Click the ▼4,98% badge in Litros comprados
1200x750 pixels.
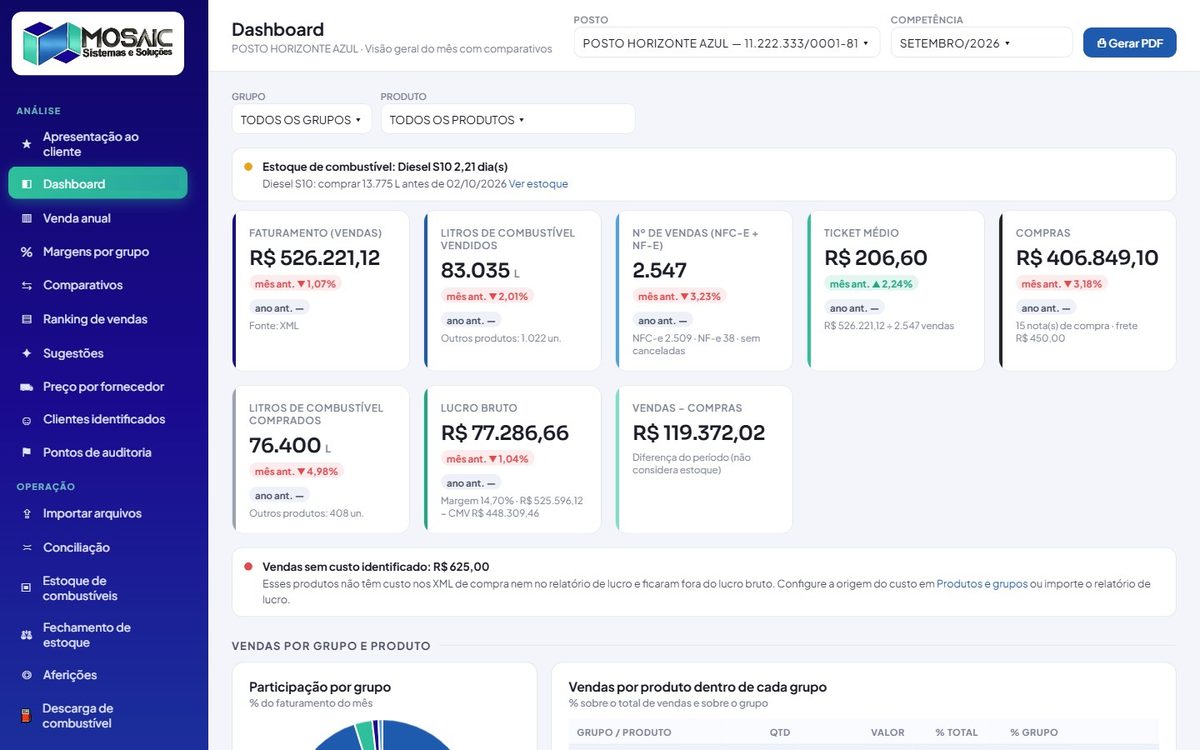[x=295, y=472]
